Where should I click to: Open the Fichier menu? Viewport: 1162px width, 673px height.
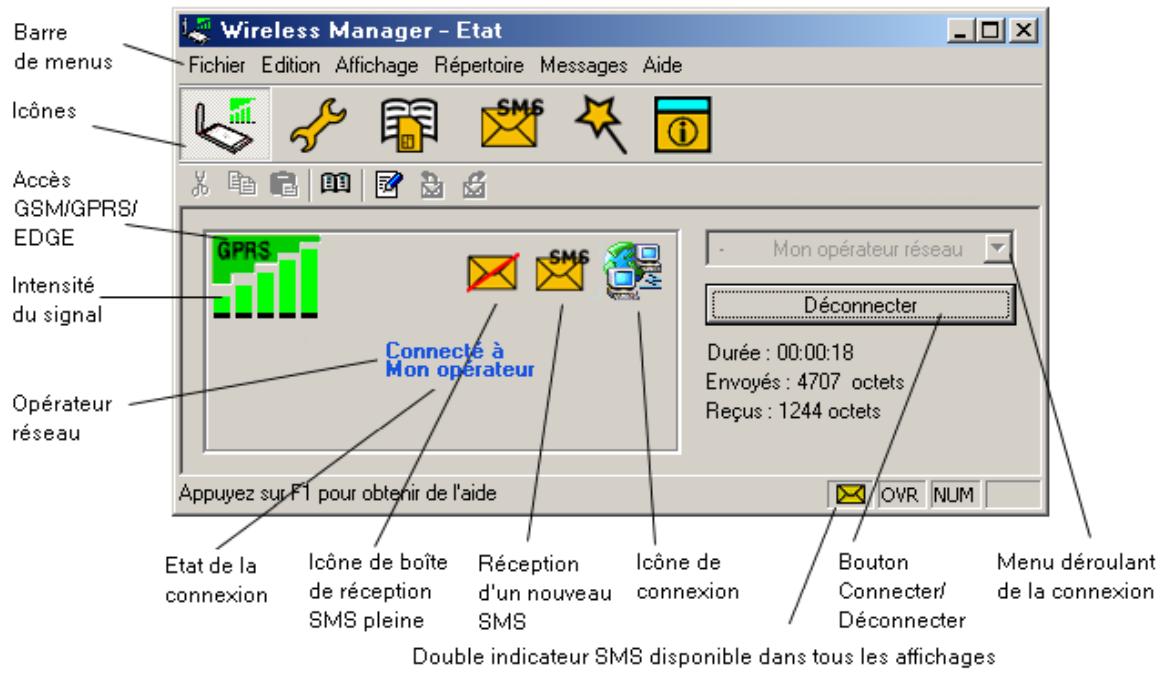[x=216, y=65]
